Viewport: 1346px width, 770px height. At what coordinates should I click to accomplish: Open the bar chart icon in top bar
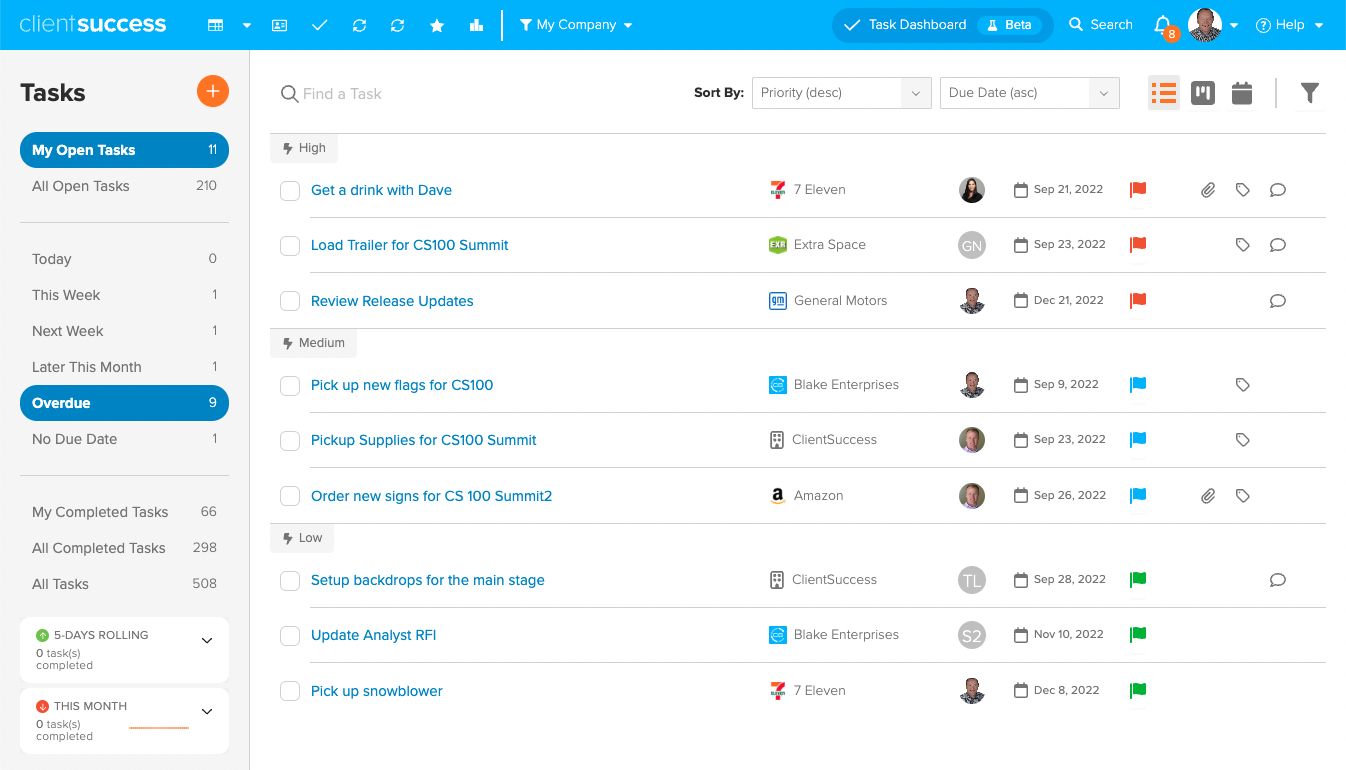coord(476,25)
